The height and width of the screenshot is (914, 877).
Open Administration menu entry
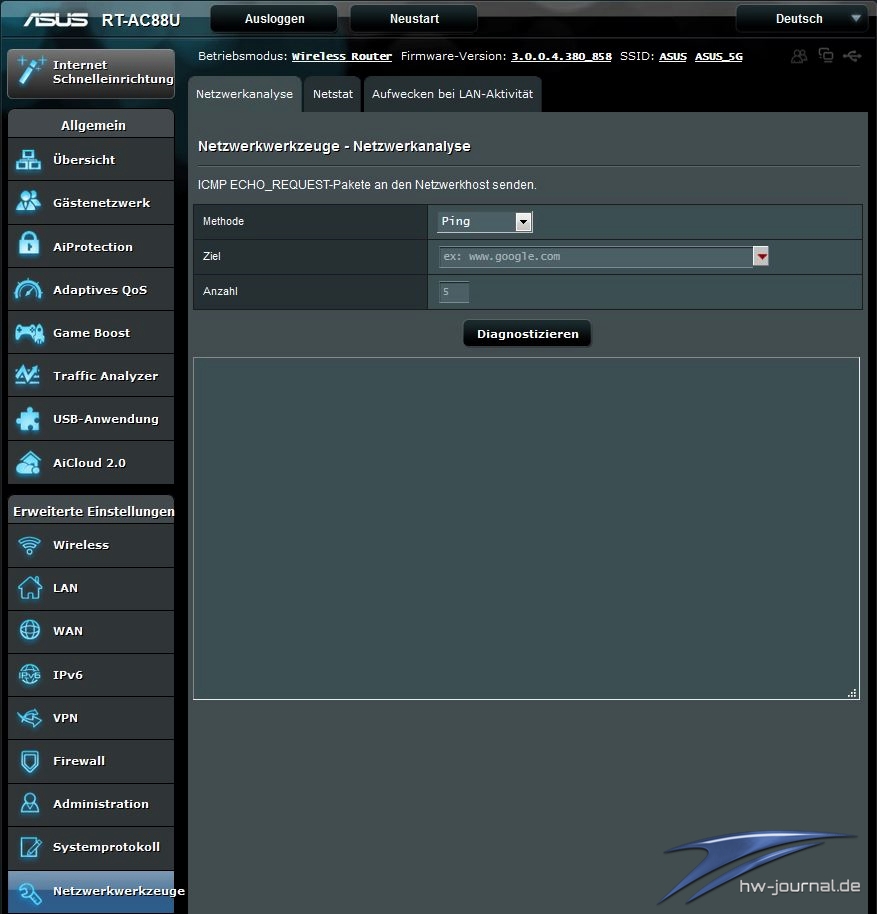tap(91, 804)
